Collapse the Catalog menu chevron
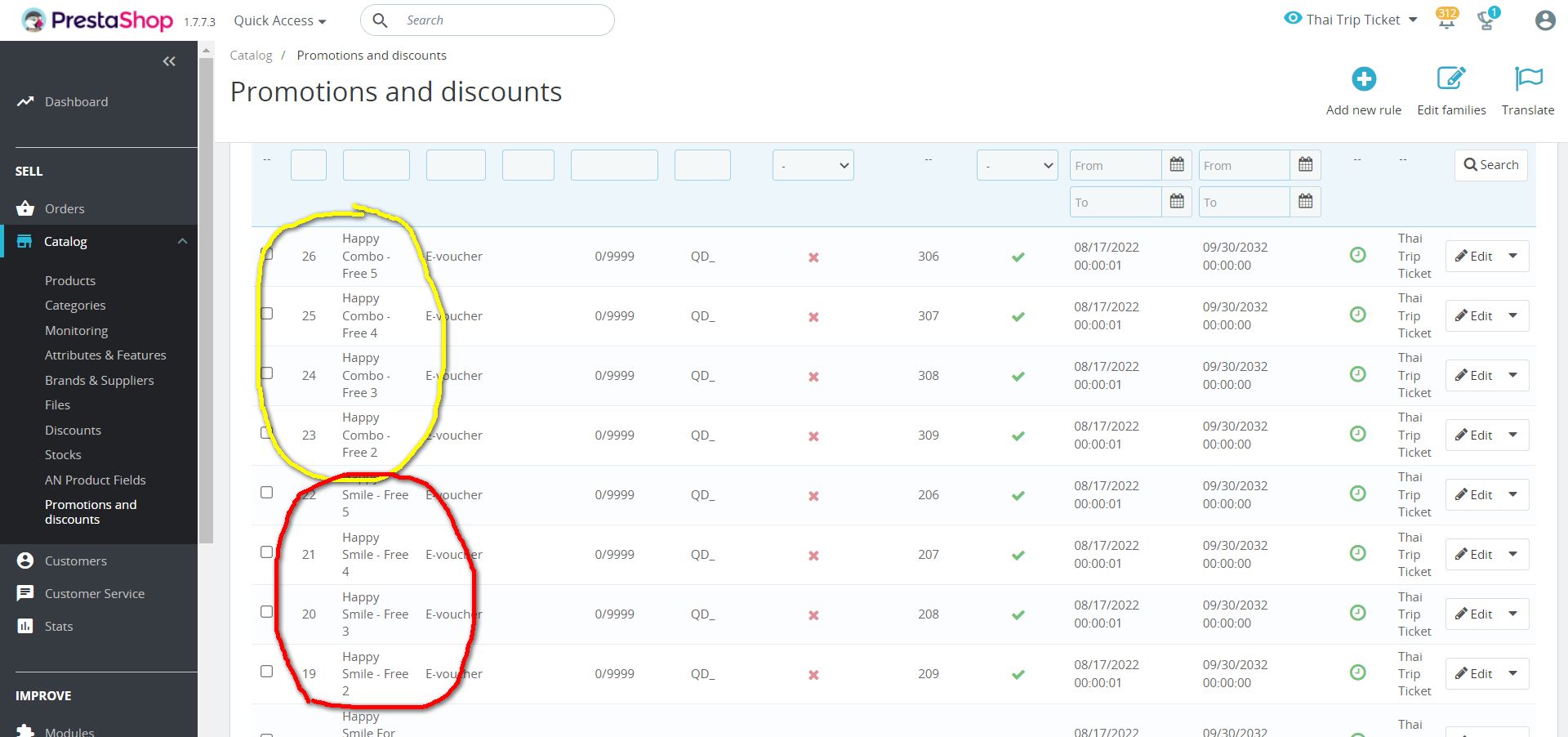 coord(182,241)
